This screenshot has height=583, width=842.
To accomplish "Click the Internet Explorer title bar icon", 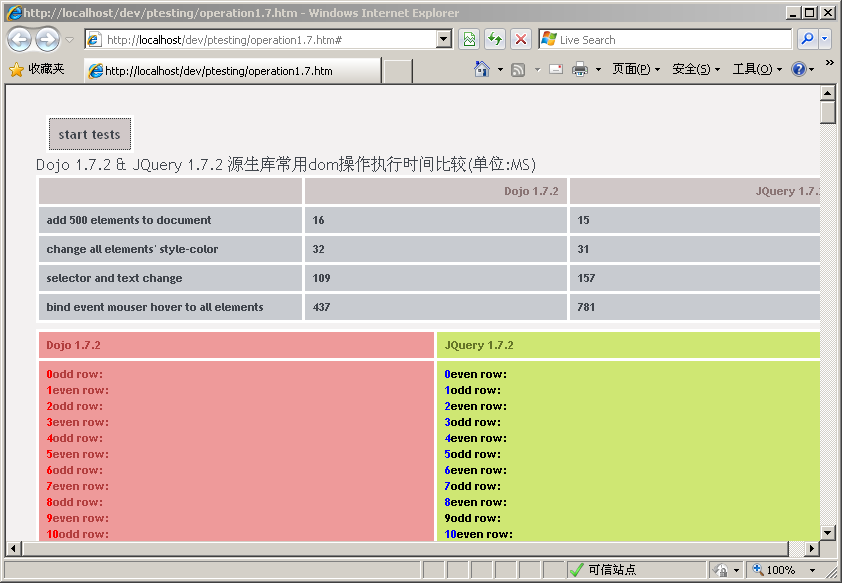I will point(14,13).
